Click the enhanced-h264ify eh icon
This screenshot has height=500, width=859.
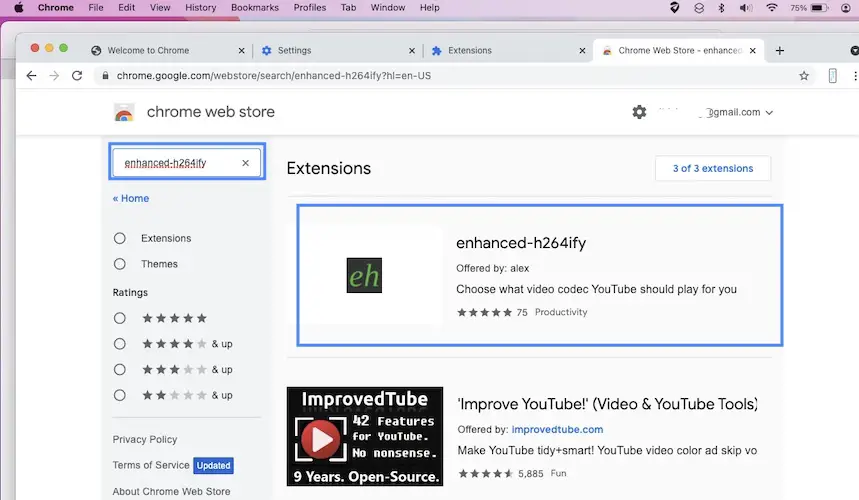pyautogui.click(x=364, y=275)
